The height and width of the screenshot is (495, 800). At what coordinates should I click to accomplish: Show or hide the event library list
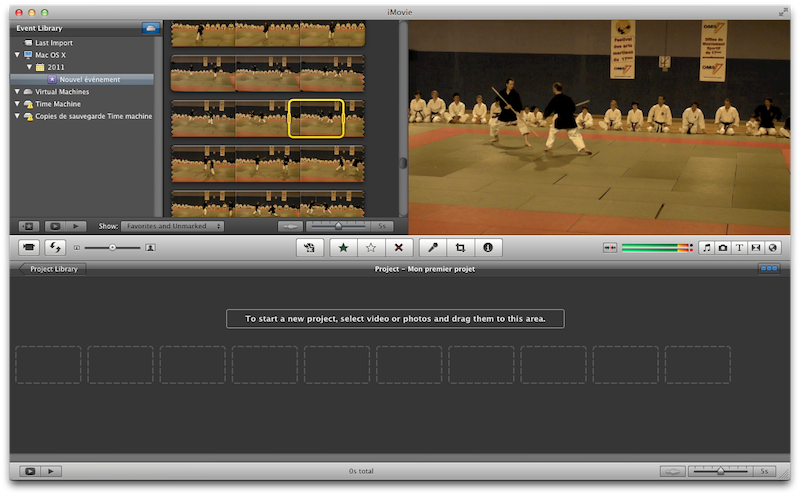click(29, 226)
